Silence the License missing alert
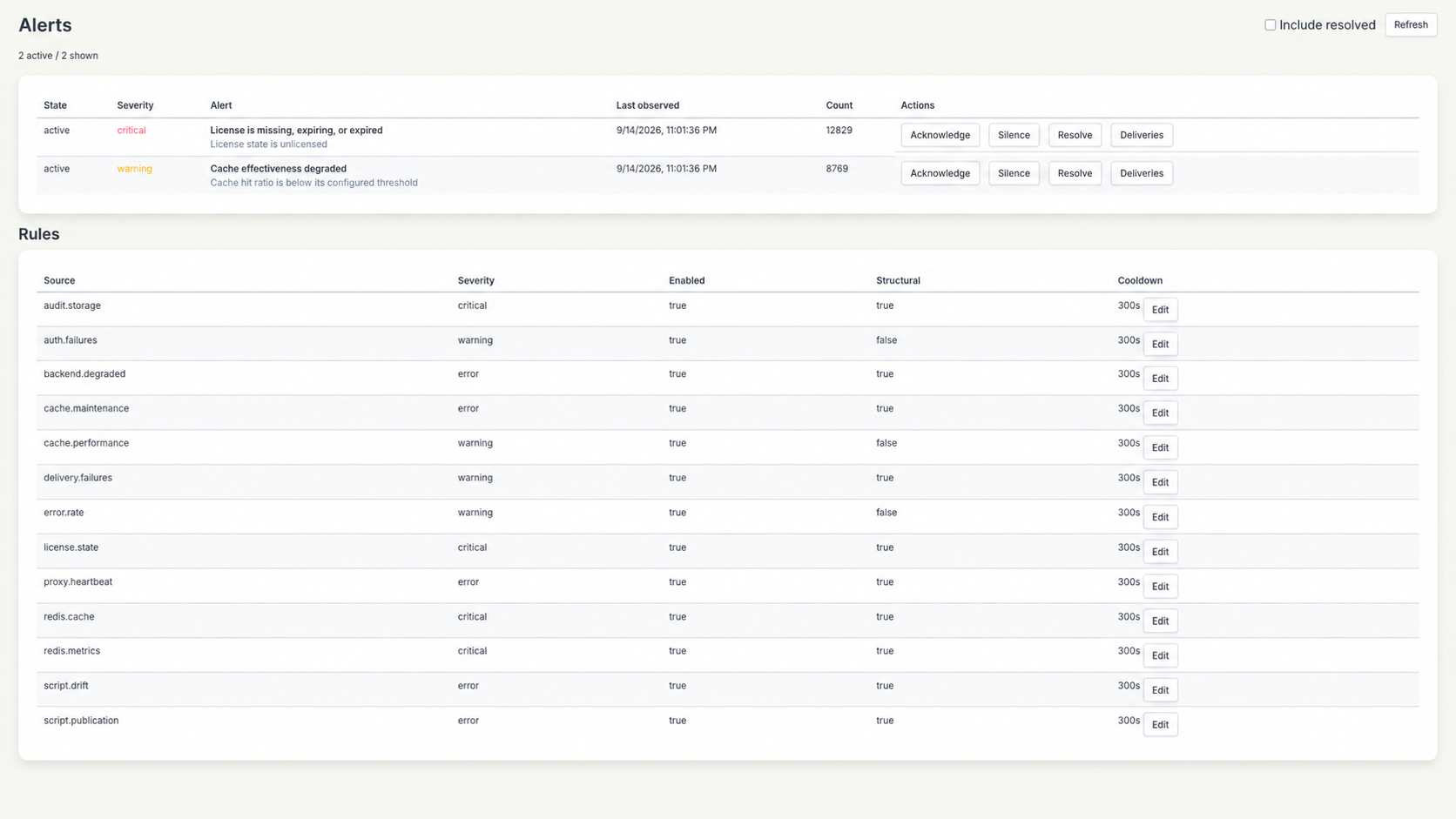 point(1014,135)
